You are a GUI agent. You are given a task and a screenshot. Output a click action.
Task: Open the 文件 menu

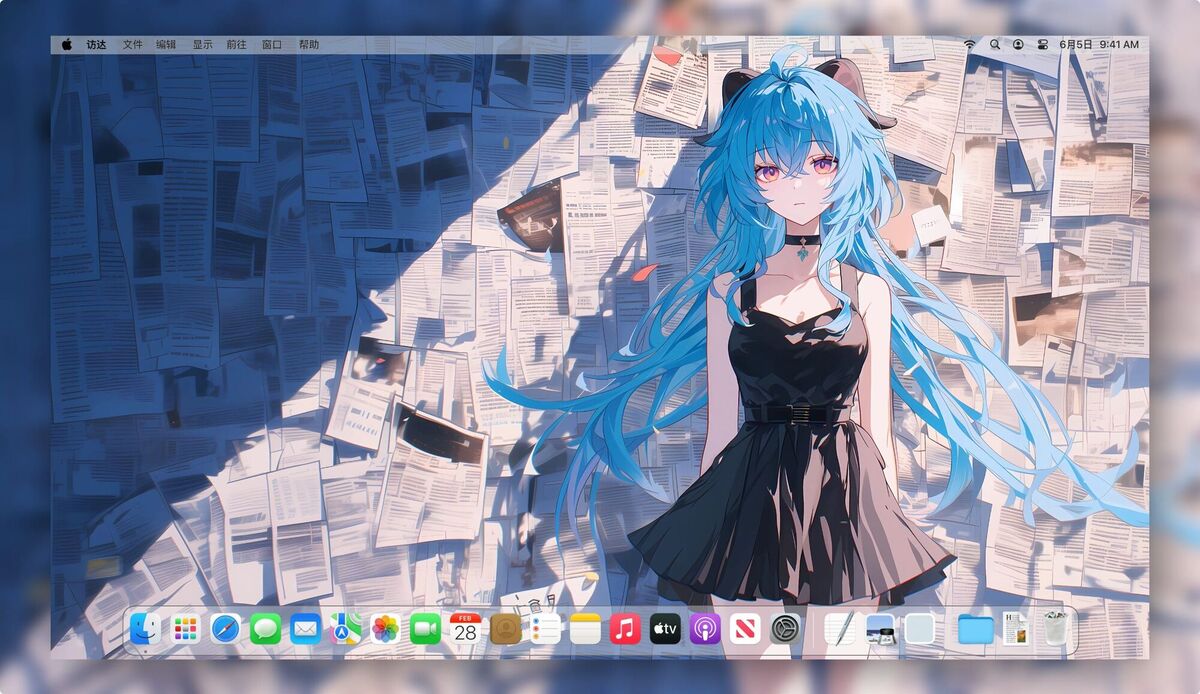click(x=133, y=45)
